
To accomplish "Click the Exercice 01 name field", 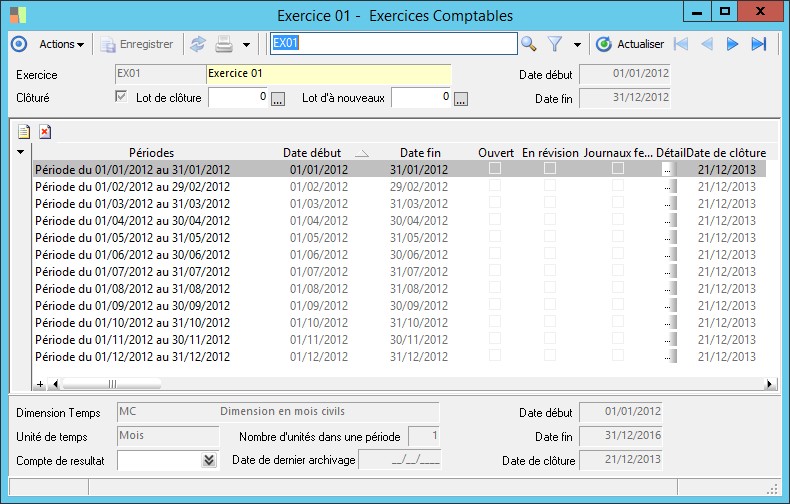I will click(328, 74).
